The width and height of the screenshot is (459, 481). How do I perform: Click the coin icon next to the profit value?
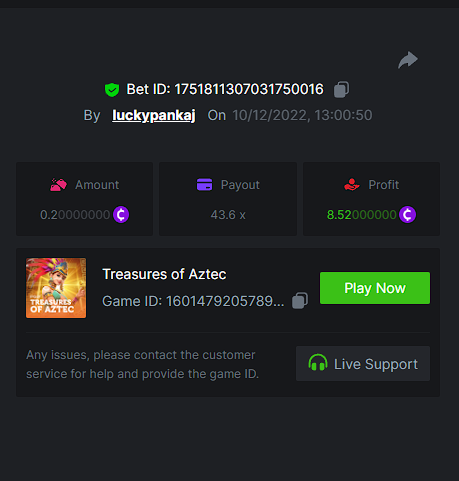point(407,215)
